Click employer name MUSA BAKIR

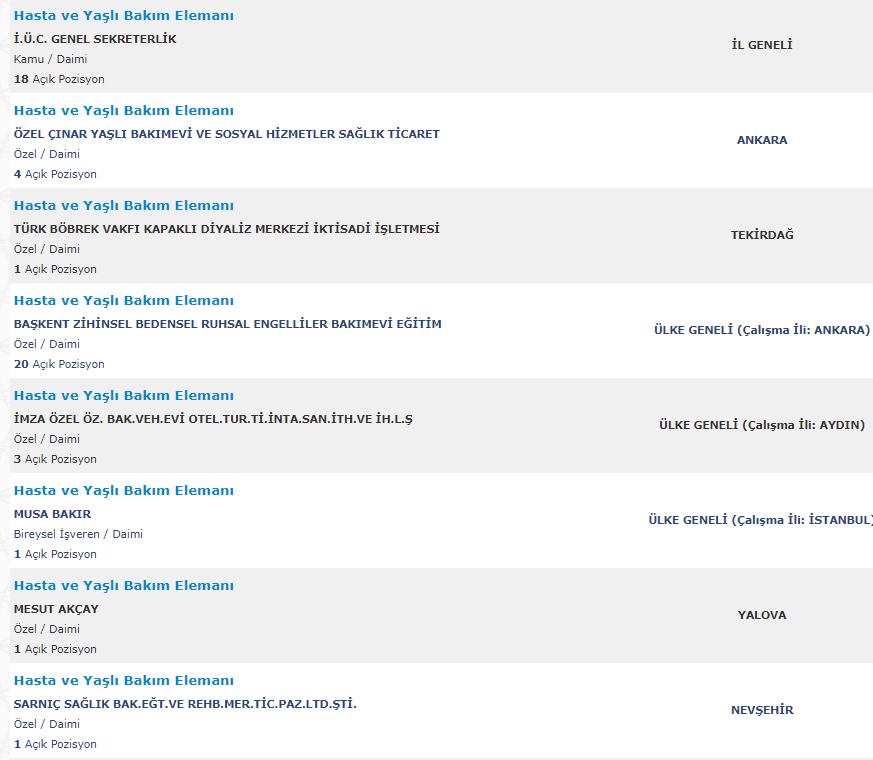pyautogui.click(x=52, y=514)
